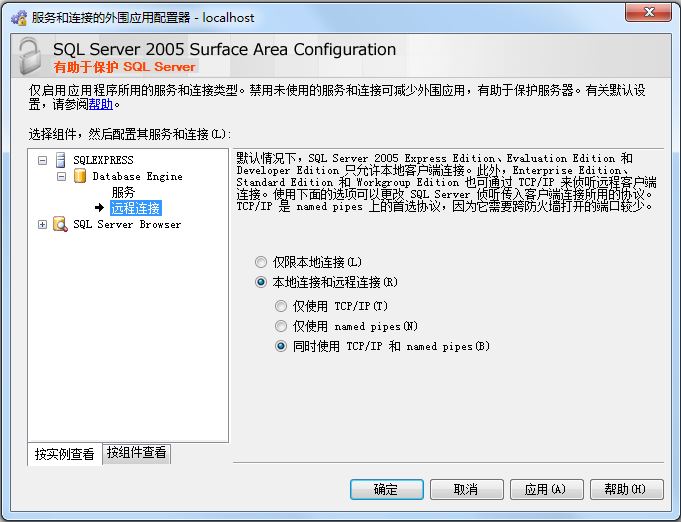The width and height of the screenshot is (681, 522).
Task: Click the 取消 button
Action: pos(466,489)
